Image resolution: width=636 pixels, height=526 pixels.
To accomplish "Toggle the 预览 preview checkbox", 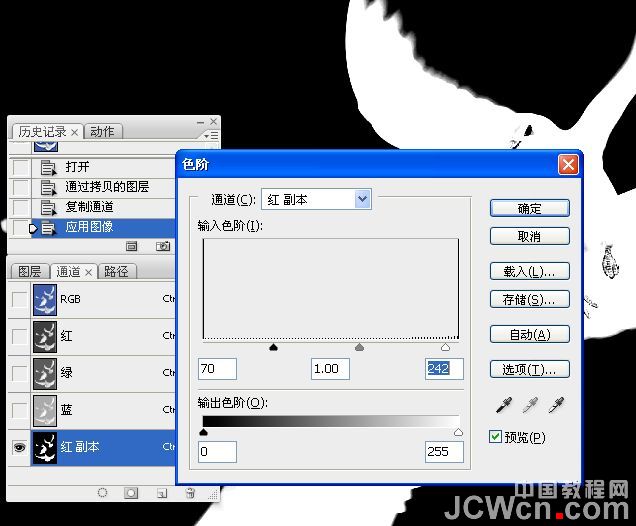I will (495, 437).
